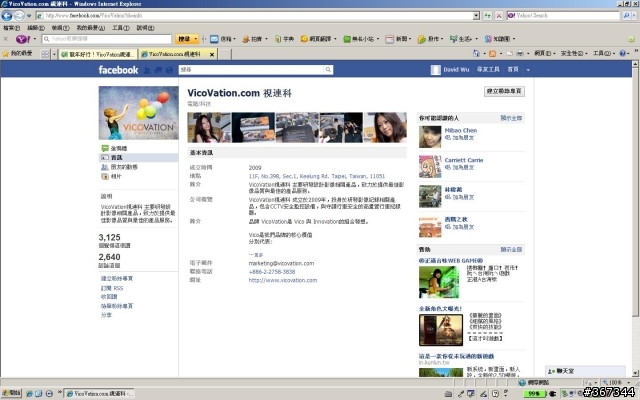Click the web translation icon on Yahoo toolbar
Screen dimensions: 640x400
point(304,39)
